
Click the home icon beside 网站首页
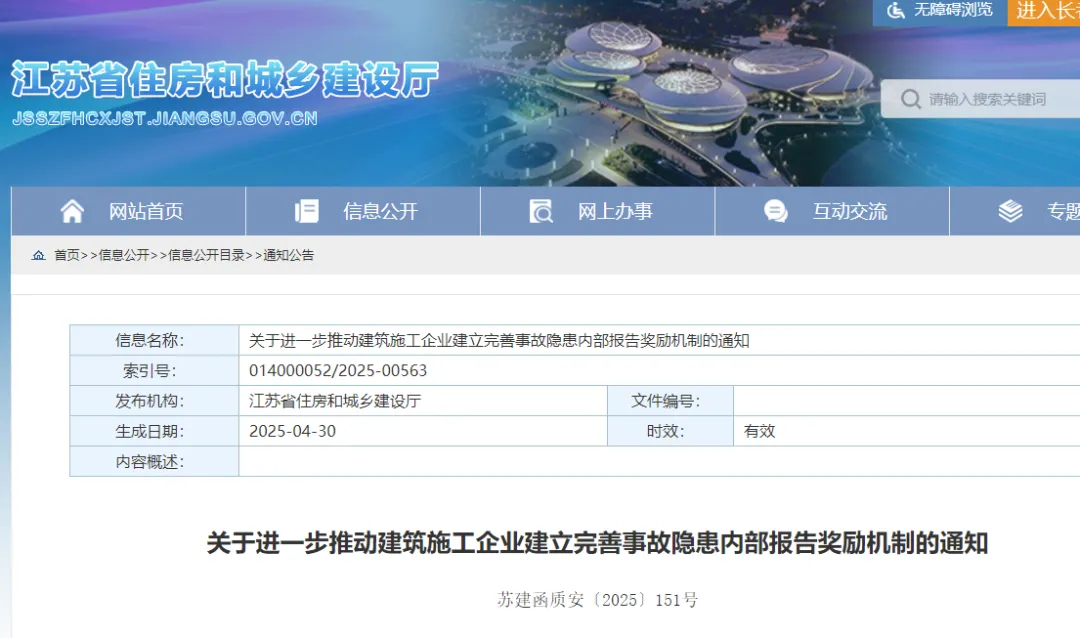72,211
